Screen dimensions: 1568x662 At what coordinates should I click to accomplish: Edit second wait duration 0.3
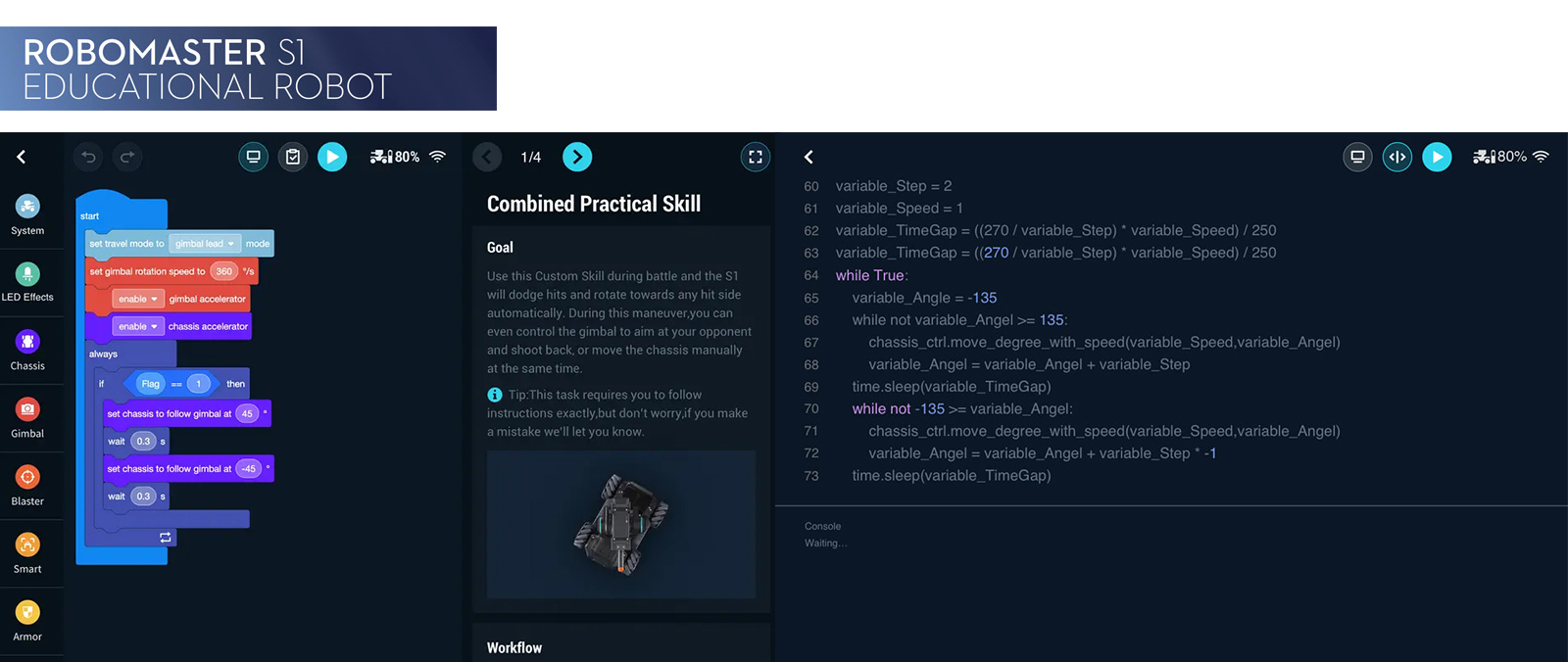pyautogui.click(x=143, y=496)
